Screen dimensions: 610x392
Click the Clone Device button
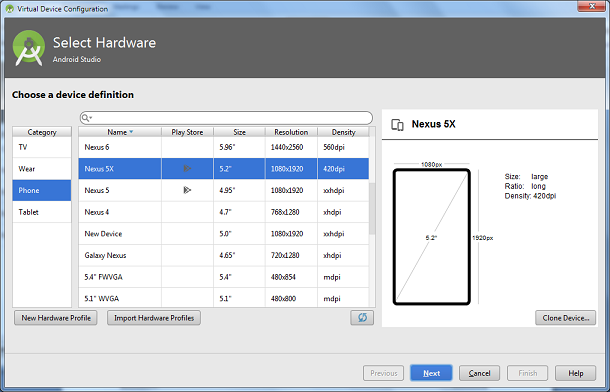[x=565, y=318]
